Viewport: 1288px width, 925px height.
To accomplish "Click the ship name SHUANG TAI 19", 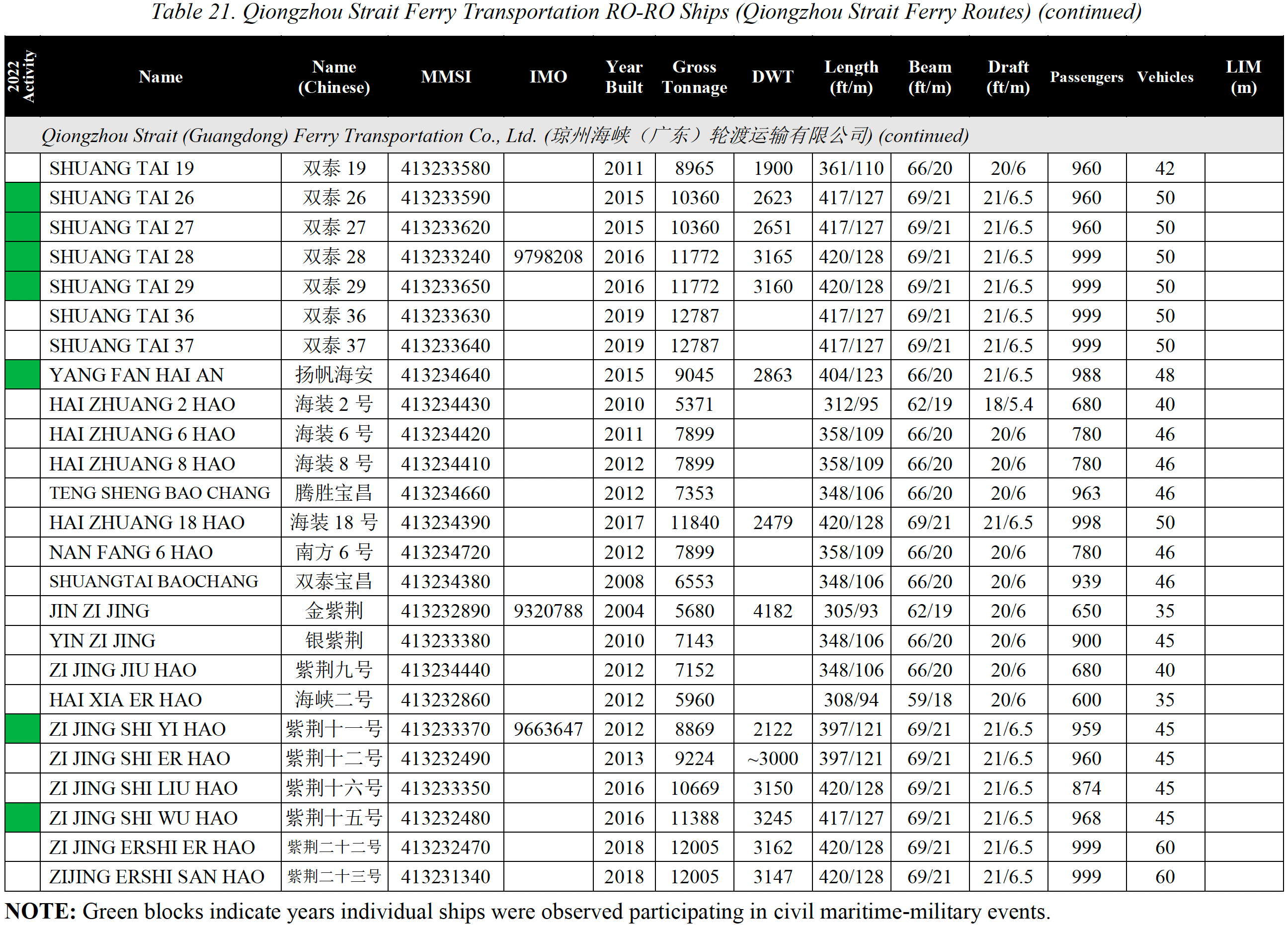I will pos(122,168).
